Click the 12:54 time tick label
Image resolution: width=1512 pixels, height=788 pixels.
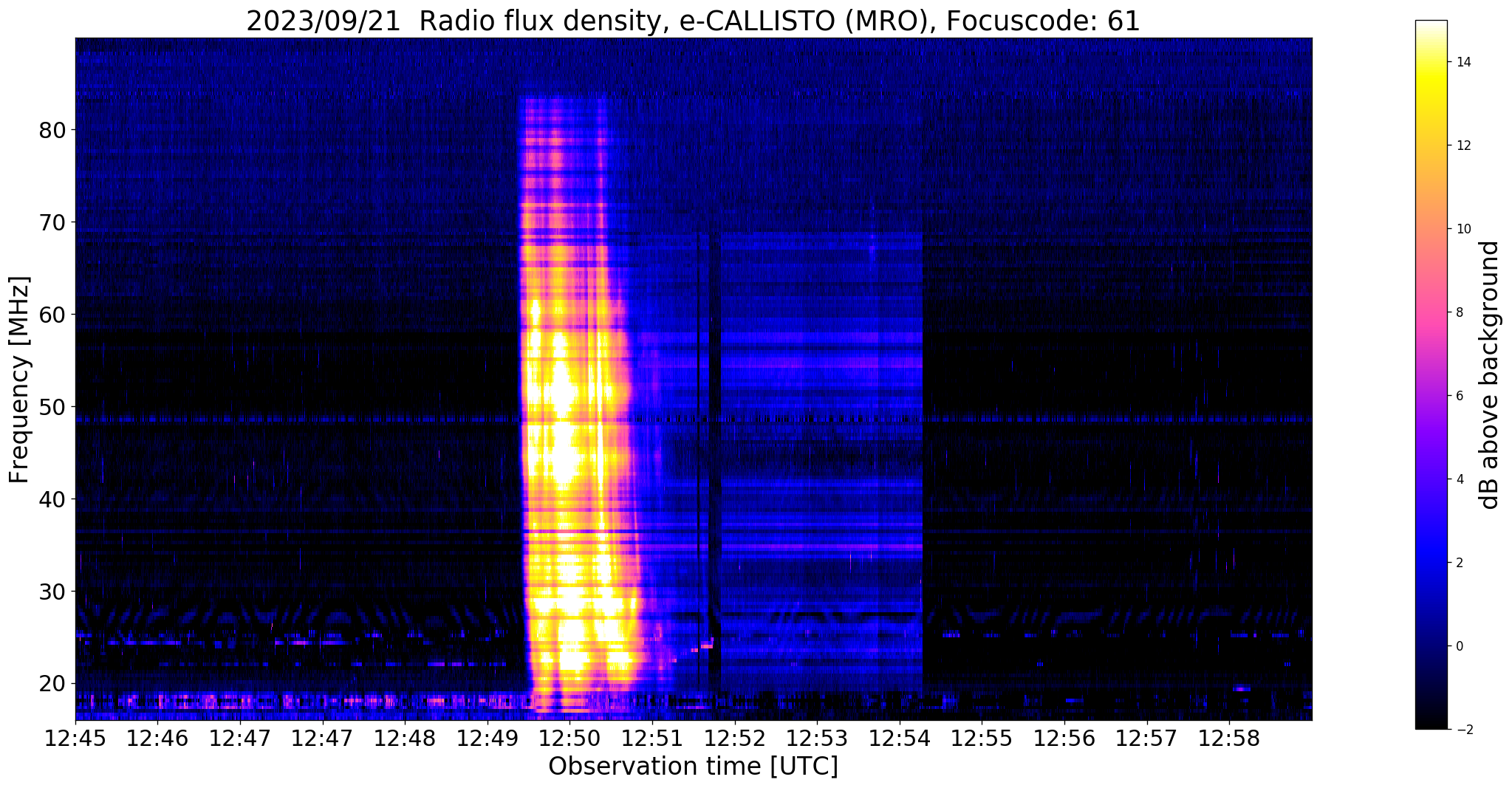pos(900,739)
